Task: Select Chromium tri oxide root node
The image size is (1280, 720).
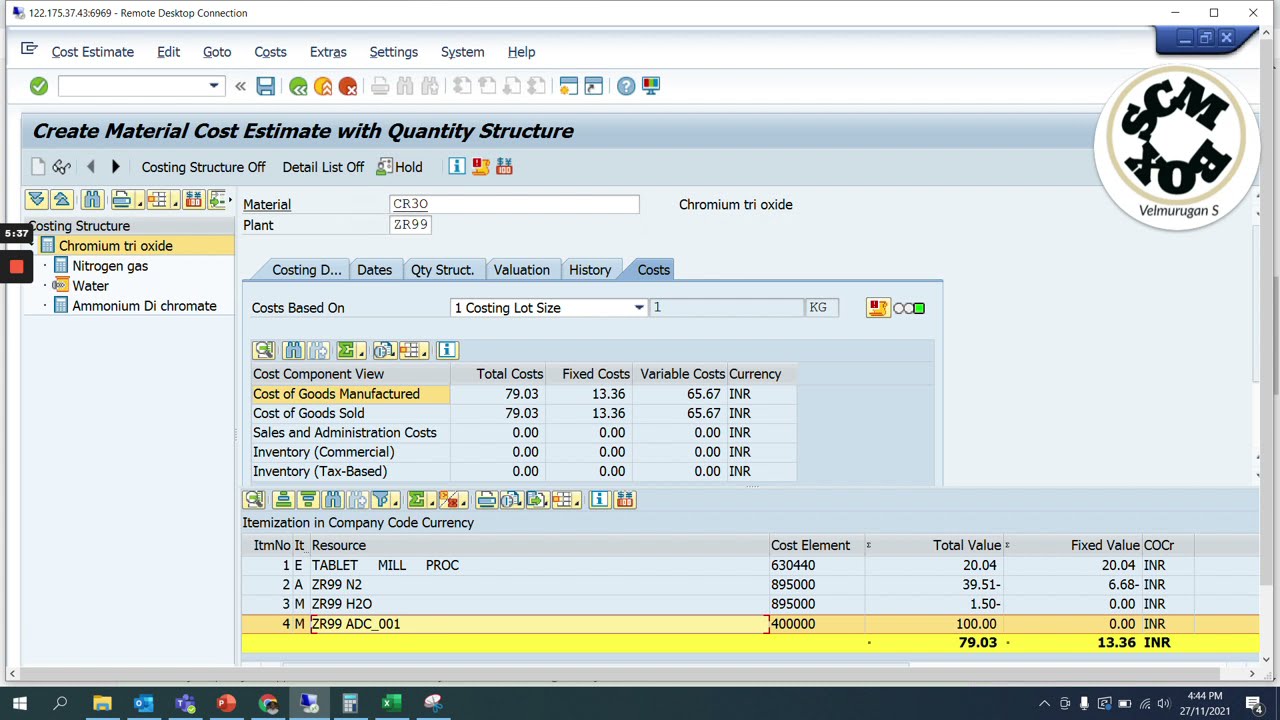Action: pos(116,246)
